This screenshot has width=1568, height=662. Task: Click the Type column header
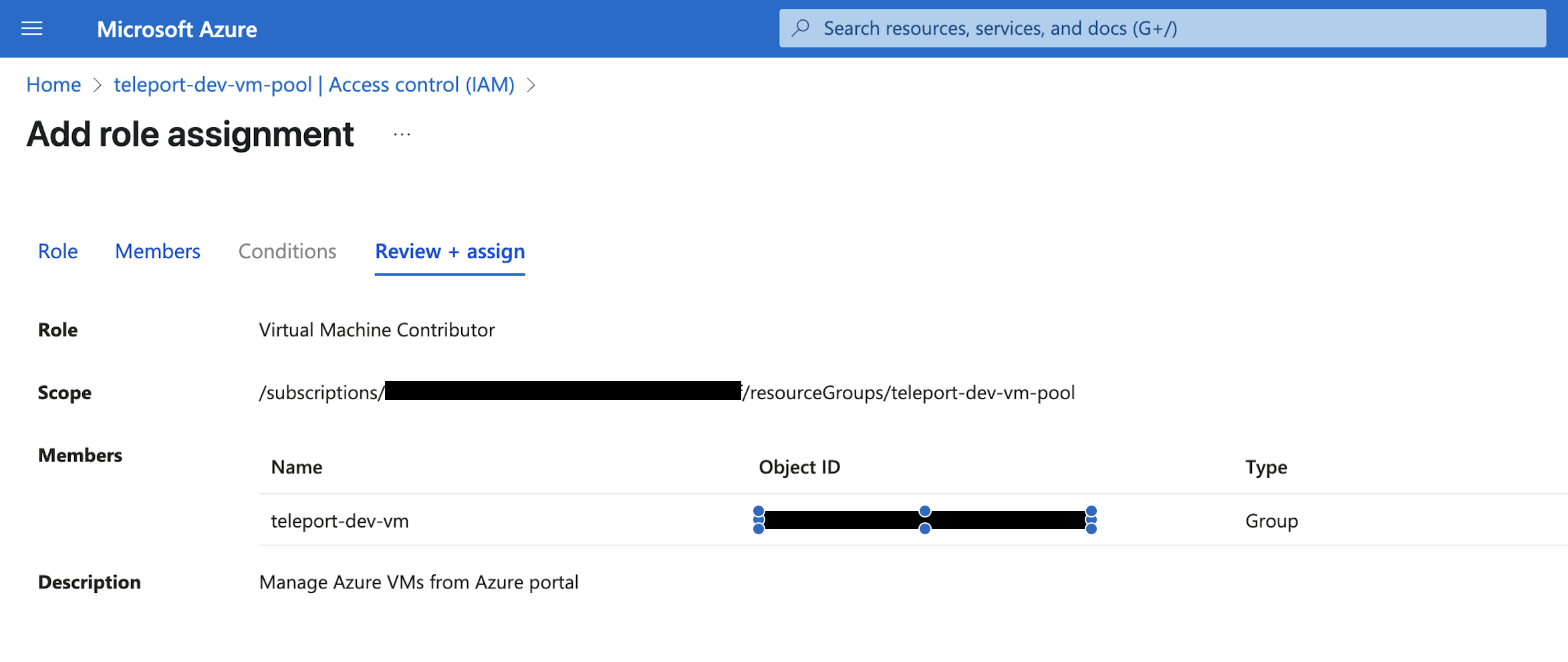[x=1265, y=467]
